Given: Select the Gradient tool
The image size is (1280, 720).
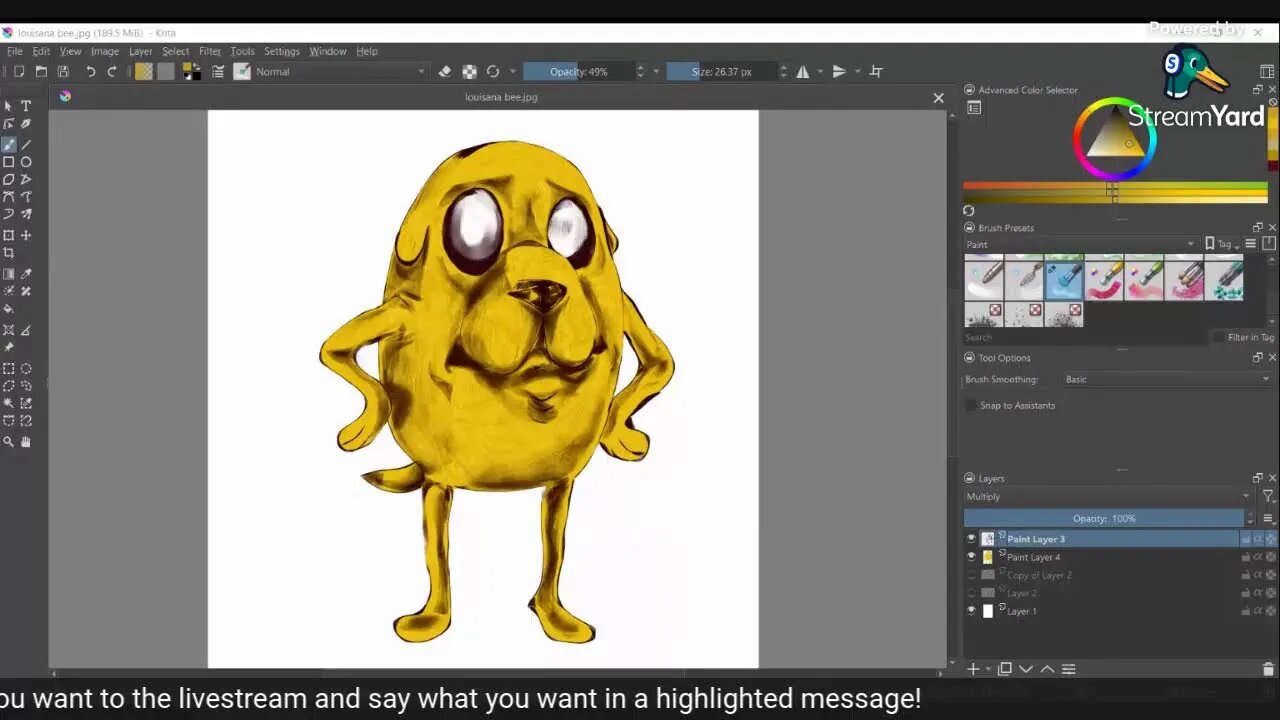Looking at the screenshot, I should 9,274.
